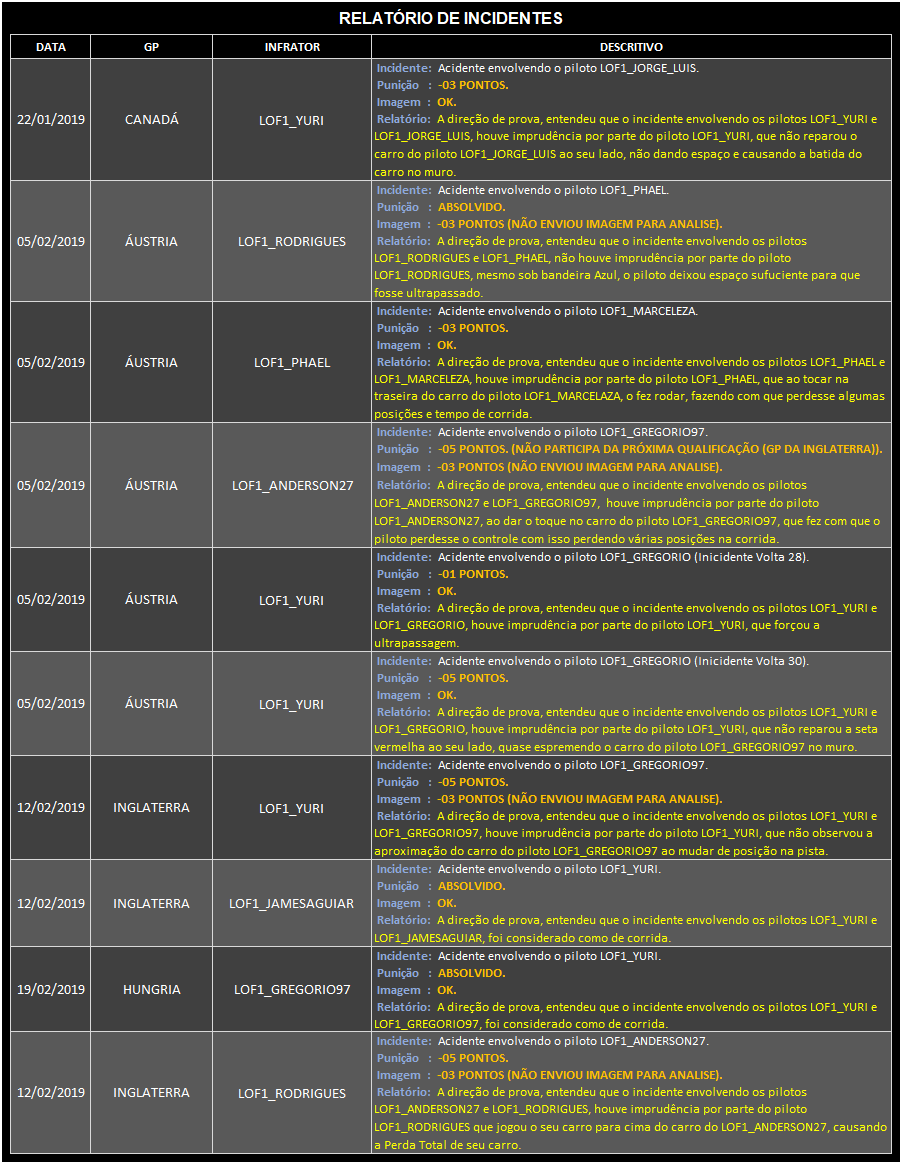
Task: Click 12/02/2019 in the LOF1_JAMESAGUIAR row
Action: click(51, 903)
